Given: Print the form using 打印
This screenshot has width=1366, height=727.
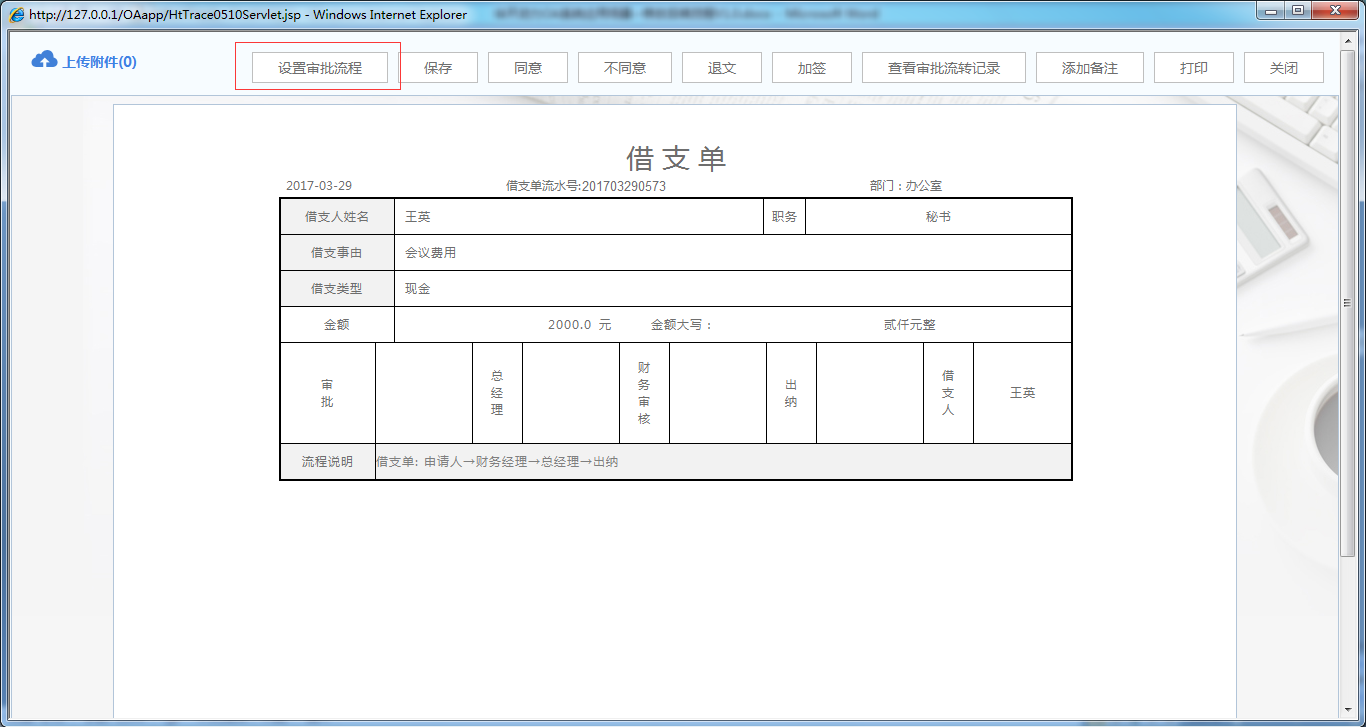Looking at the screenshot, I should tap(1193, 67).
